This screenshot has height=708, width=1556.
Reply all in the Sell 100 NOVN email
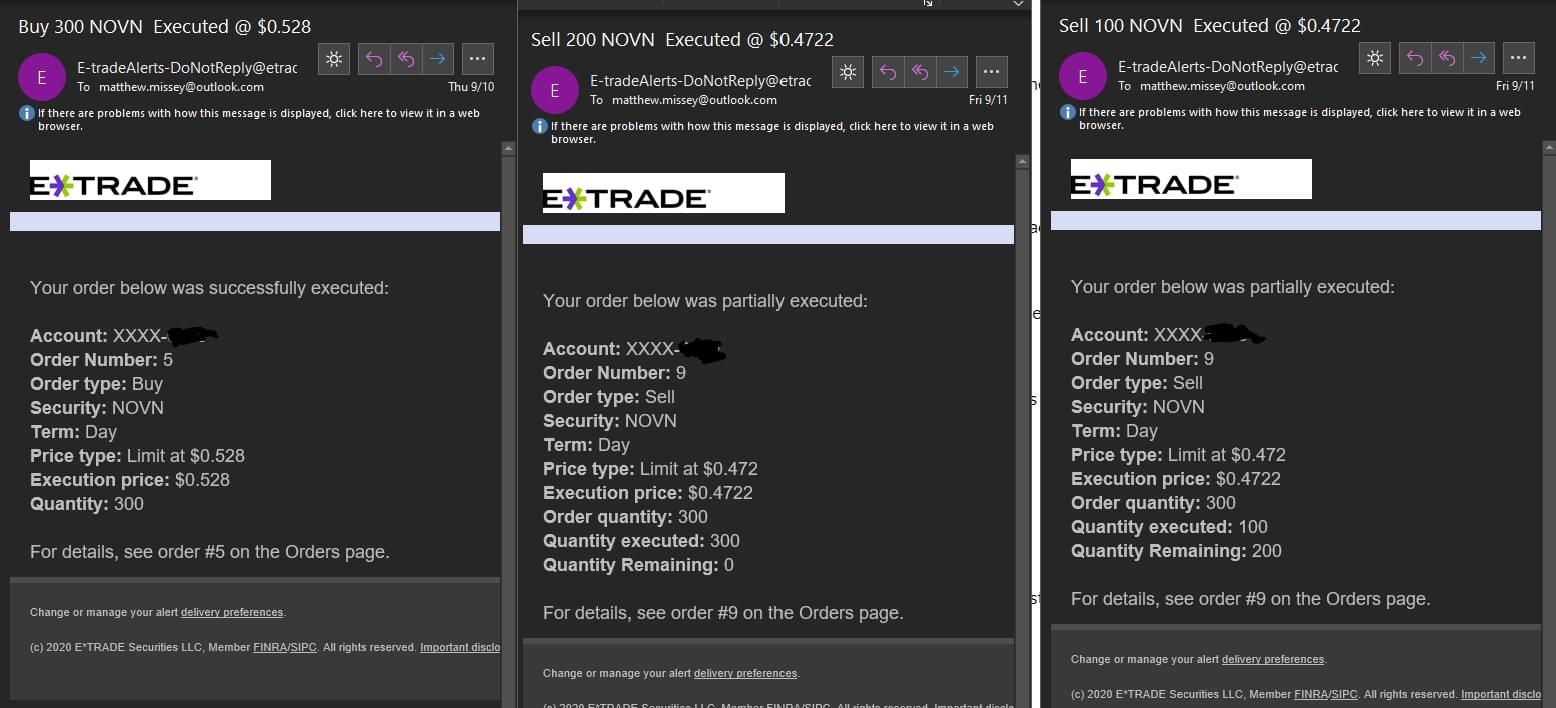pyautogui.click(x=1448, y=58)
